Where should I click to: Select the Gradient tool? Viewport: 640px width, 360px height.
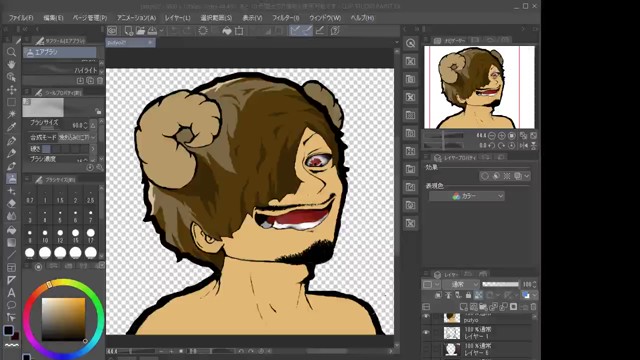(11, 242)
